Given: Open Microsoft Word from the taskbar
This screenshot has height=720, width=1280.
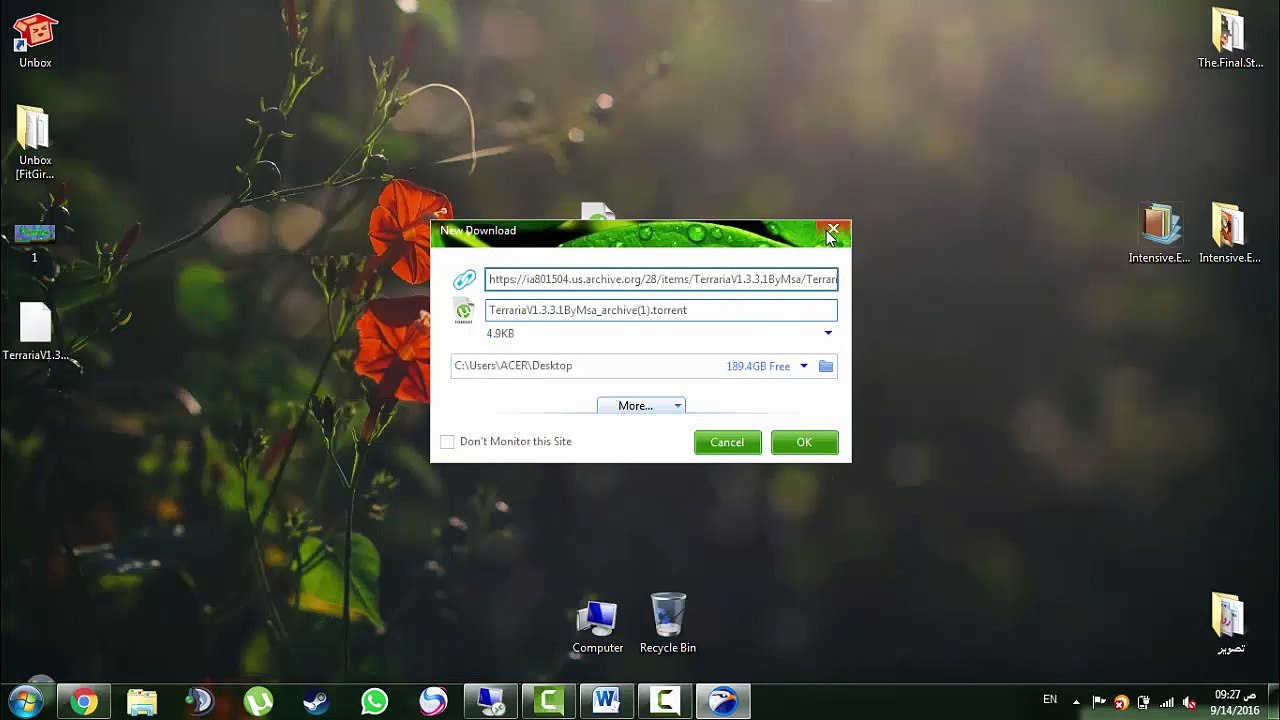Looking at the screenshot, I should (x=606, y=701).
